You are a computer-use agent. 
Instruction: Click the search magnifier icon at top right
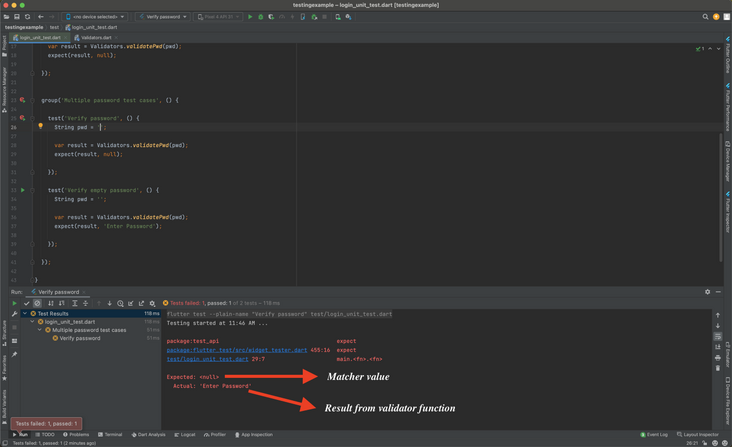coord(705,17)
